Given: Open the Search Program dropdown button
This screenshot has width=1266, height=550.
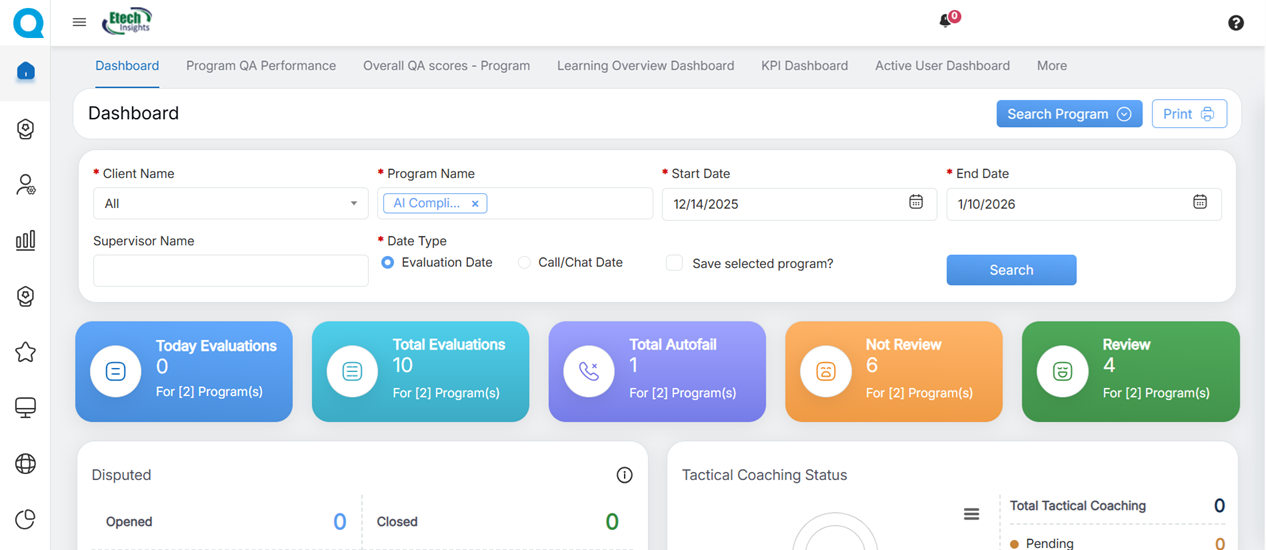Looking at the screenshot, I should (x=1068, y=114).
